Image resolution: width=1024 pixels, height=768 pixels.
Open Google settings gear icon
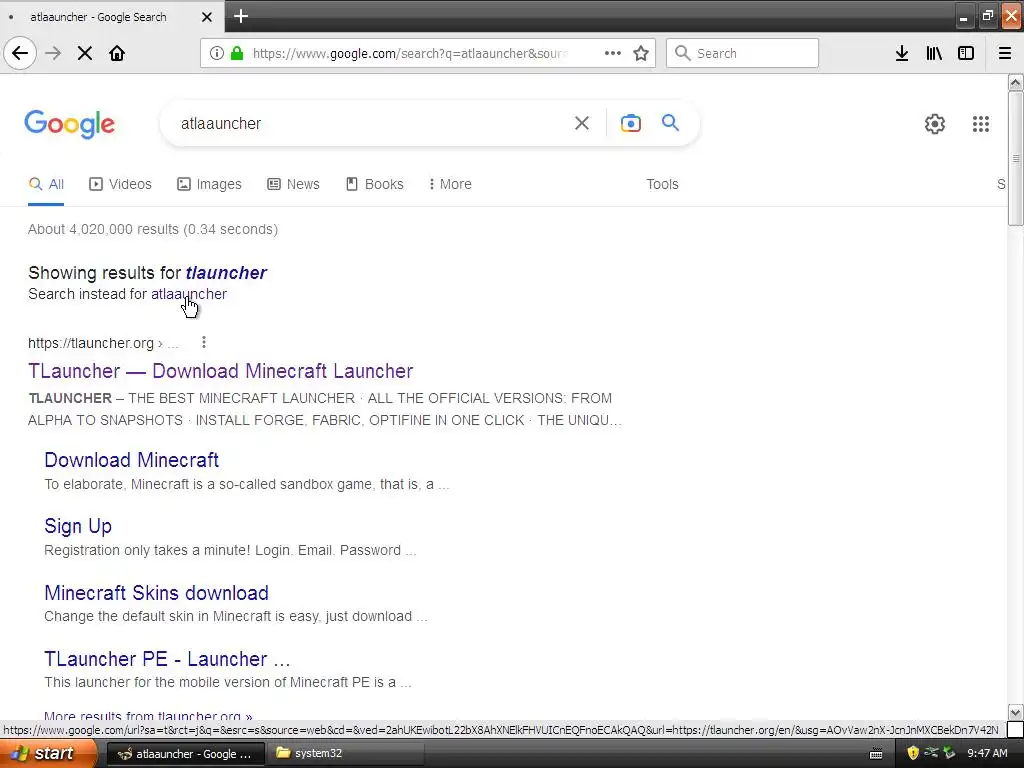pyautogui.click(x=935, y=123)
